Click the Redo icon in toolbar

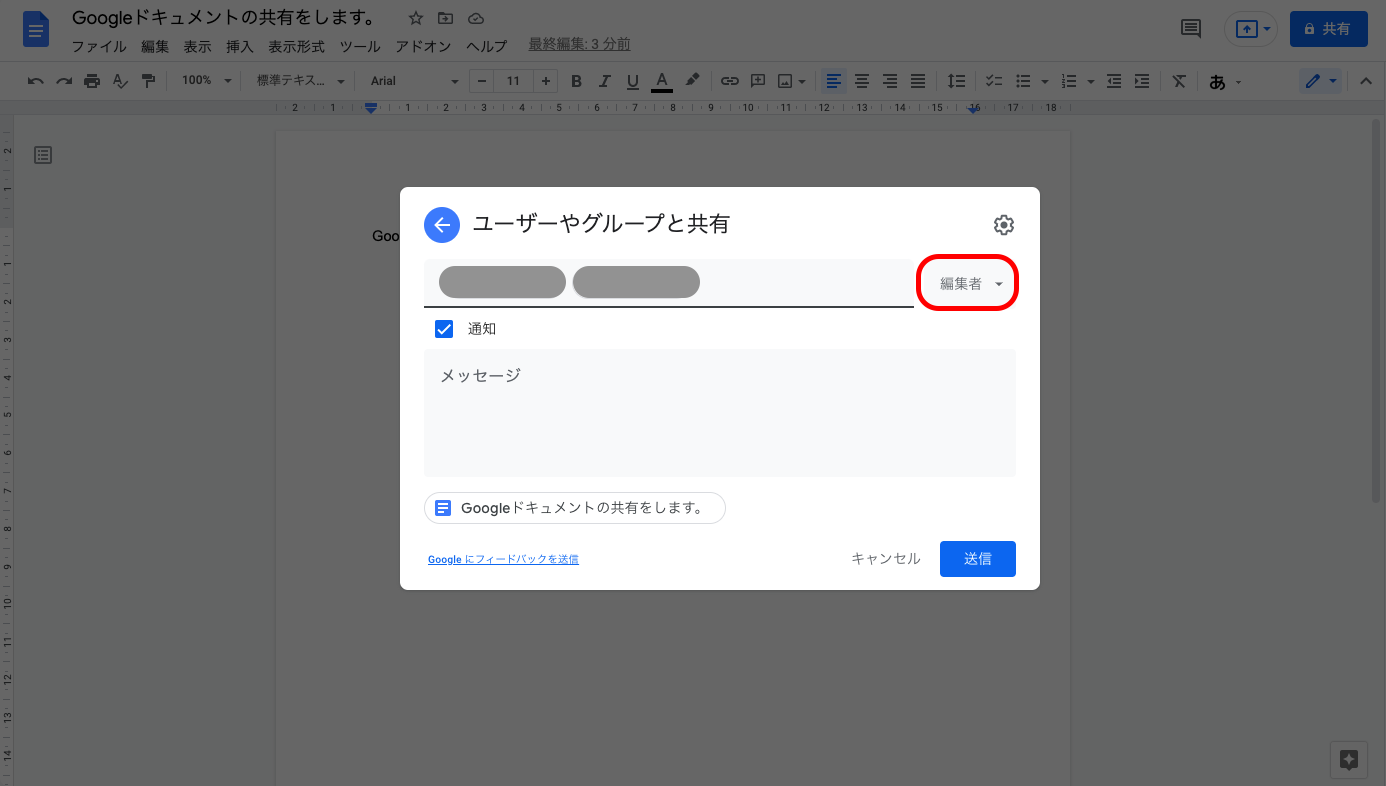pyautogui.click(x=64, y=81)
